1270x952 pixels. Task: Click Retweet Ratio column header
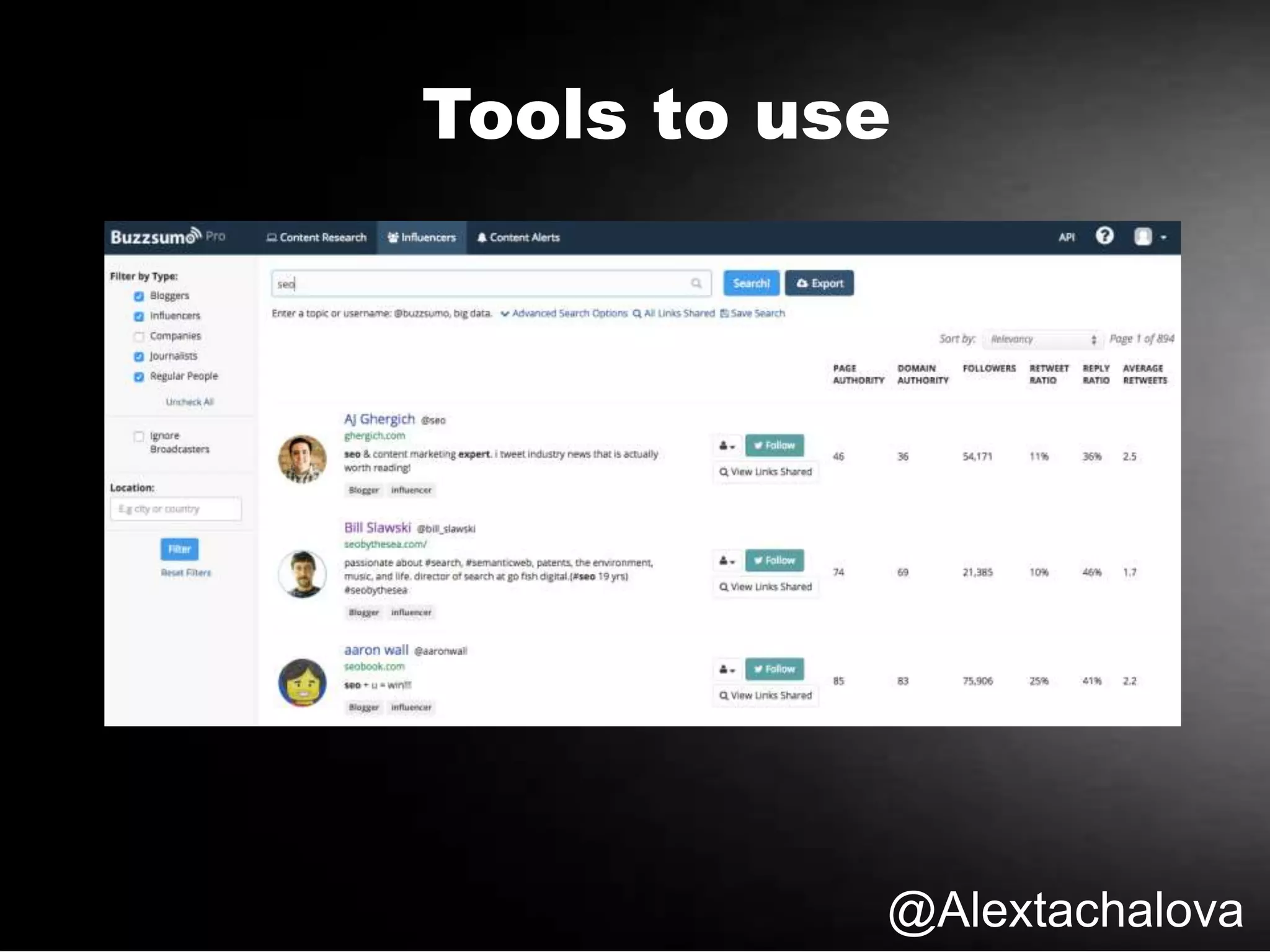pyautogui.click(x=1049, y=374)
